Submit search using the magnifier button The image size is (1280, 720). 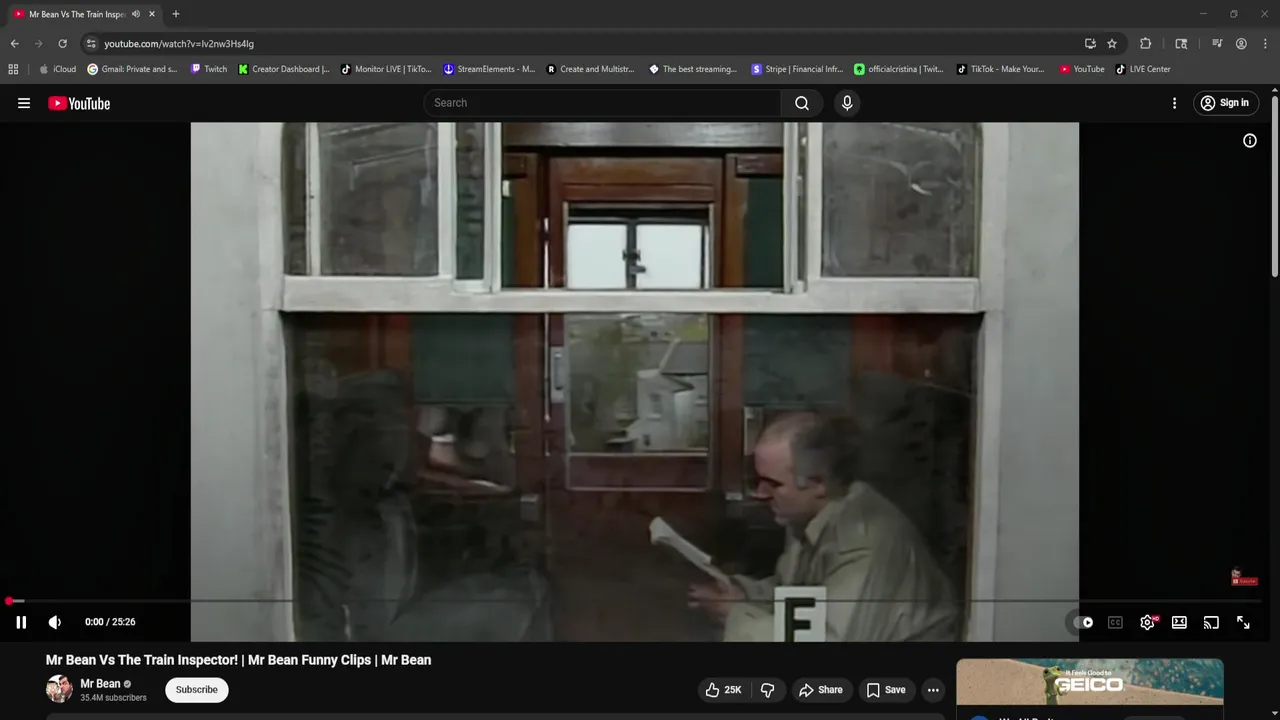pyautogui.click(x=802, y=103)
